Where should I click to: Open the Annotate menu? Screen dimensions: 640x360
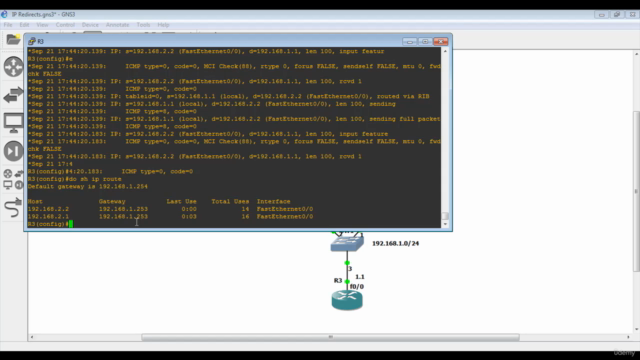pyautogui.click(x=117, y=25)
